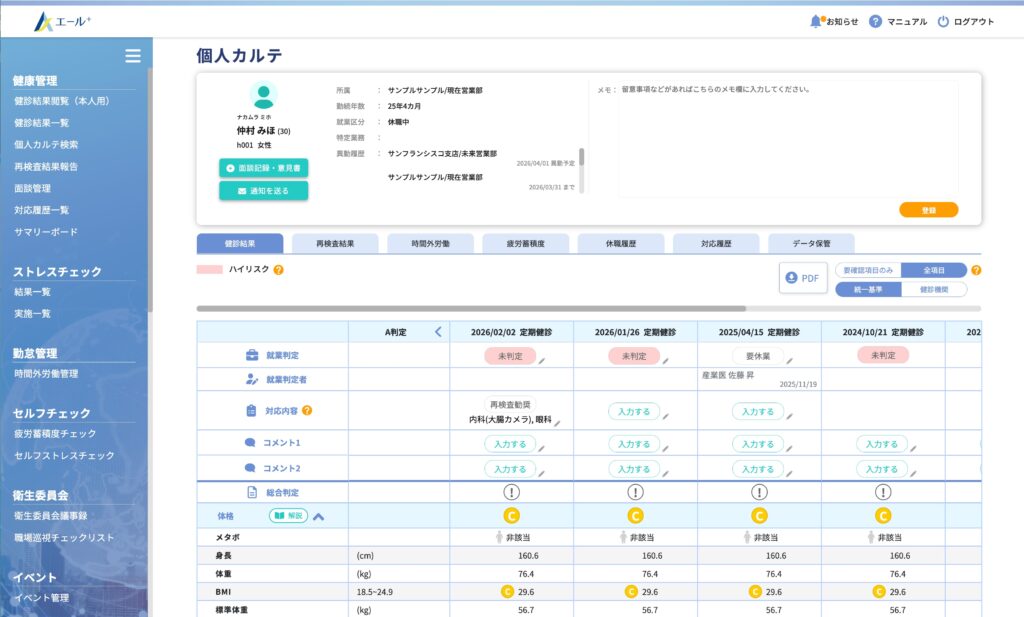Switch to the 再検査結果 tab
This screenshot has width=1024, height=617.
pos(334,243)
